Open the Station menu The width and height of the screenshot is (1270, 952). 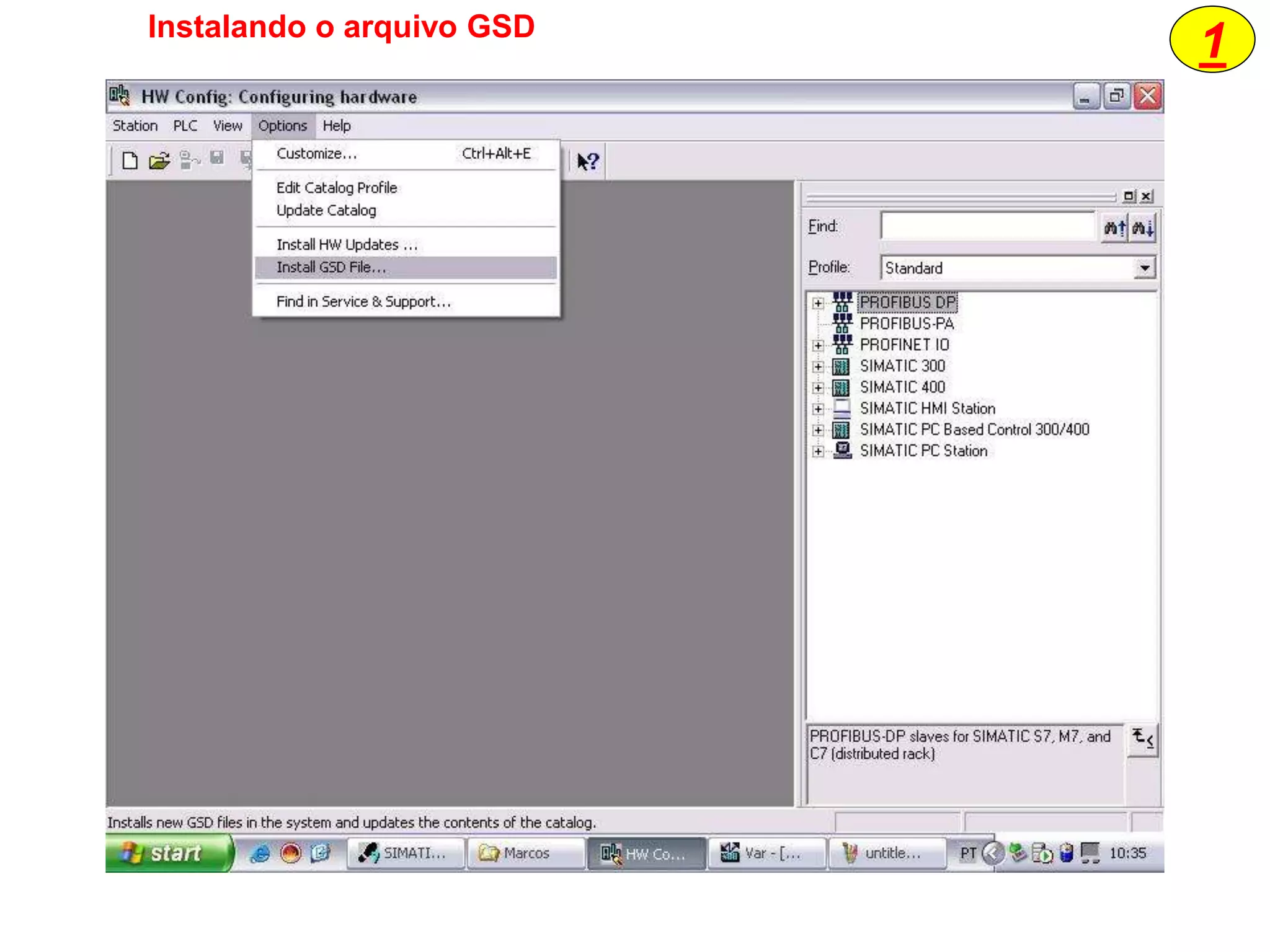(135, 126)
